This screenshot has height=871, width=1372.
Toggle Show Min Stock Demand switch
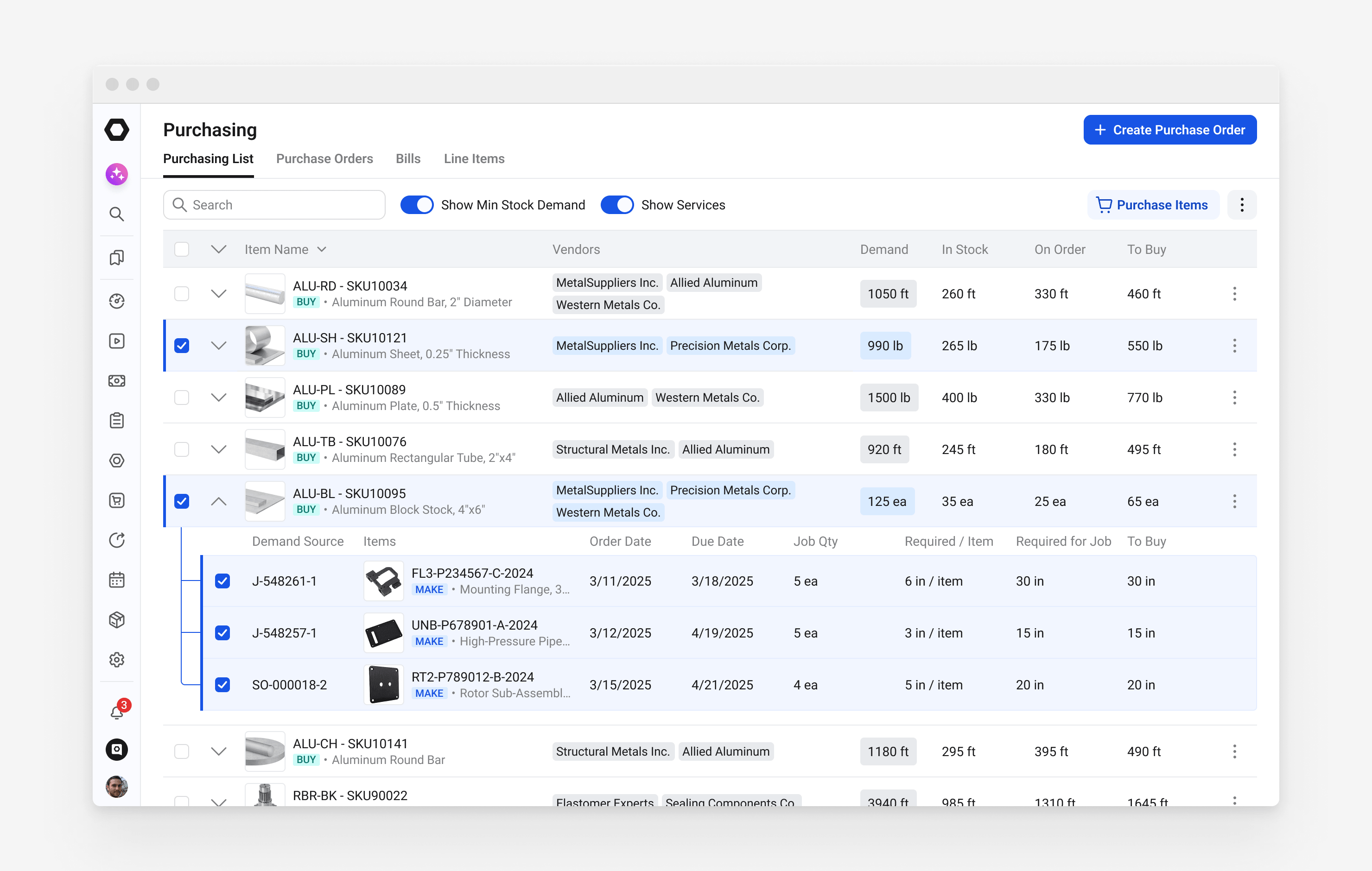pos(417,205)
